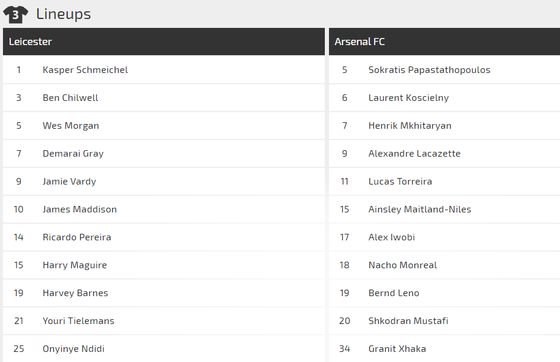Viewport: 560px width, 362px height.
Task: Select Youri Tielemans in Leicester lineup
Action: click(78, 321)
